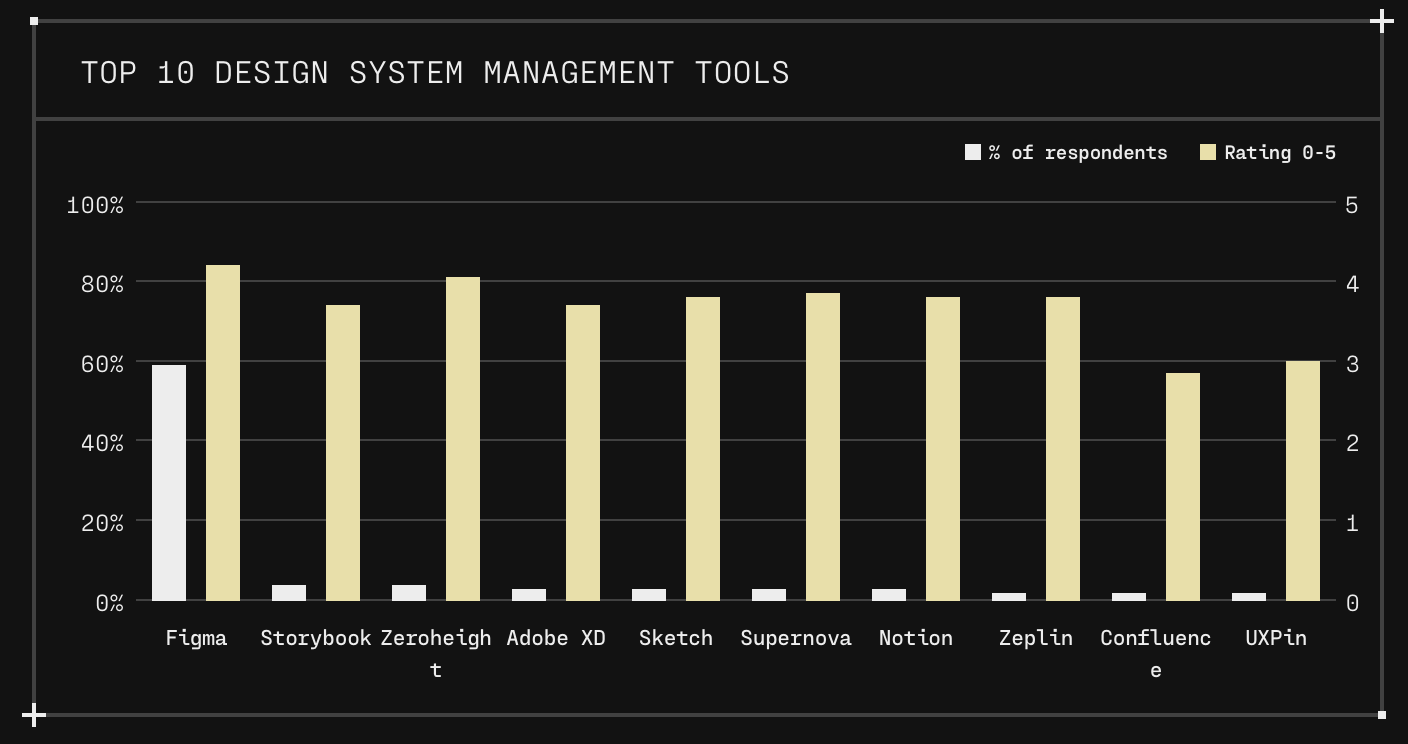Click the 'Sketch' axis label
This screenshot has height=744, width=1408.
[676, 638]
